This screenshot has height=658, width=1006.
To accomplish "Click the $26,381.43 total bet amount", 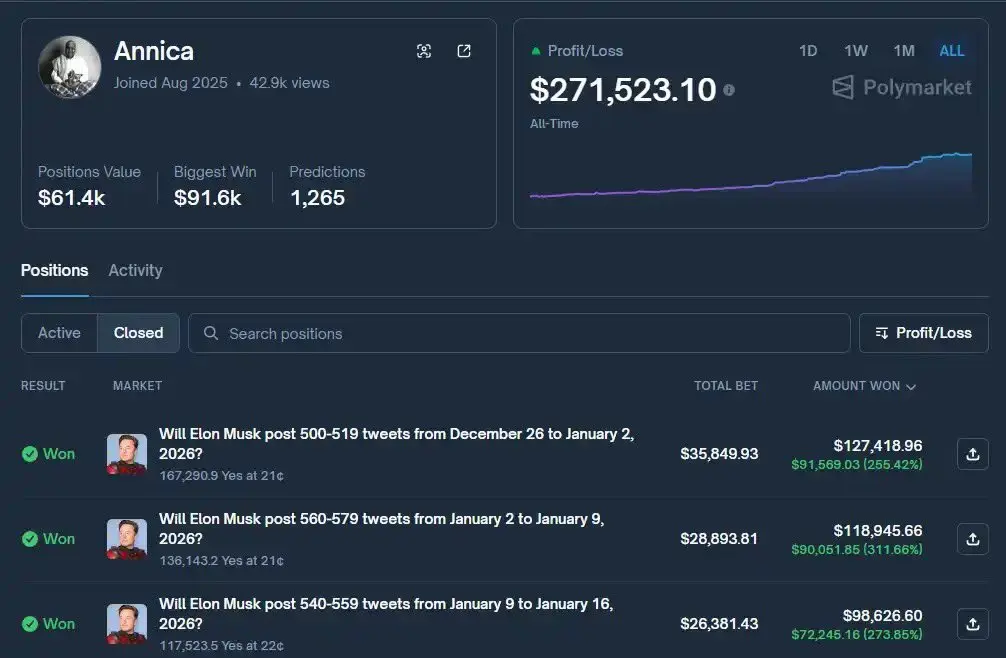I will click(x=719, y=624).
